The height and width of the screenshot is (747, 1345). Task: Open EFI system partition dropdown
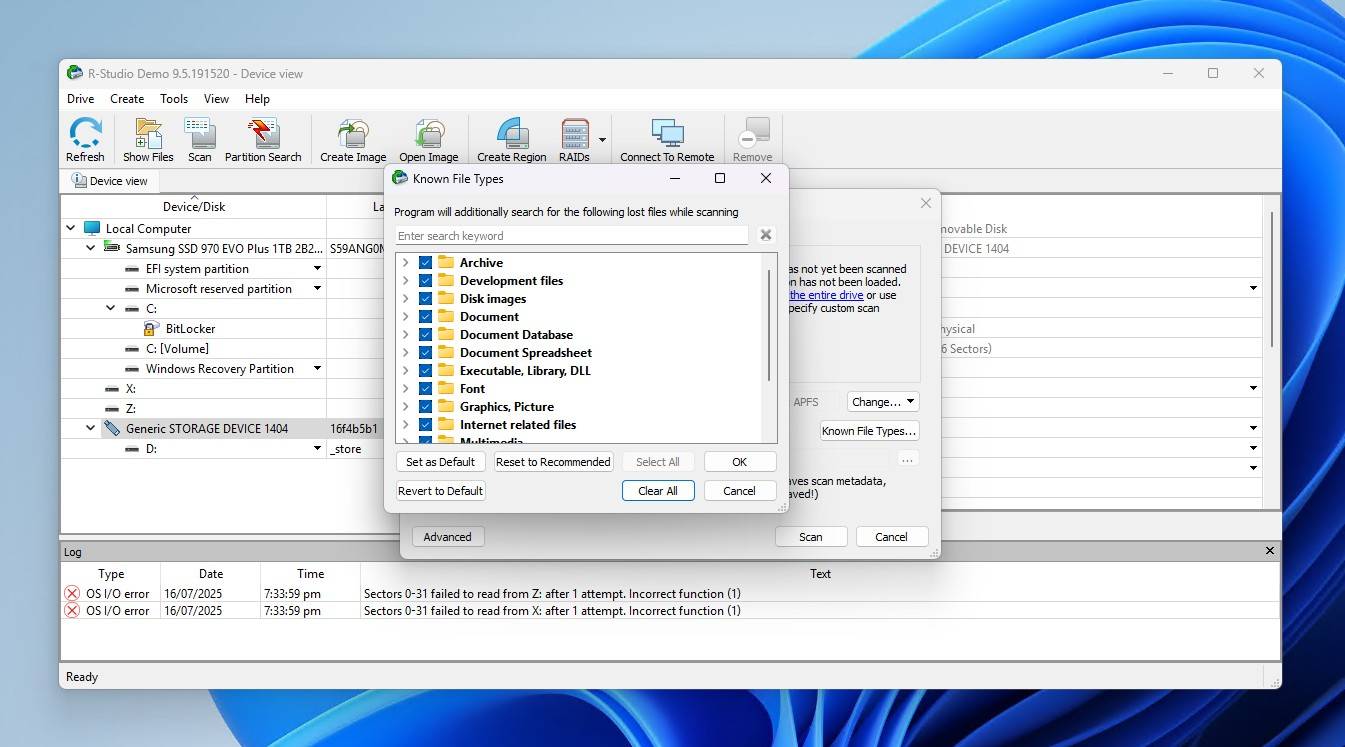(x=317, y=268)
